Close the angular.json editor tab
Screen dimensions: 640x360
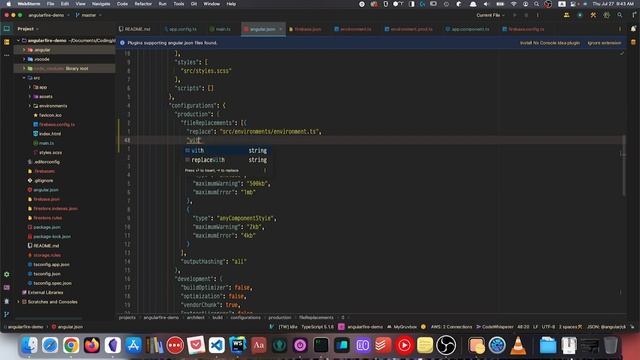tap(280, 29)
